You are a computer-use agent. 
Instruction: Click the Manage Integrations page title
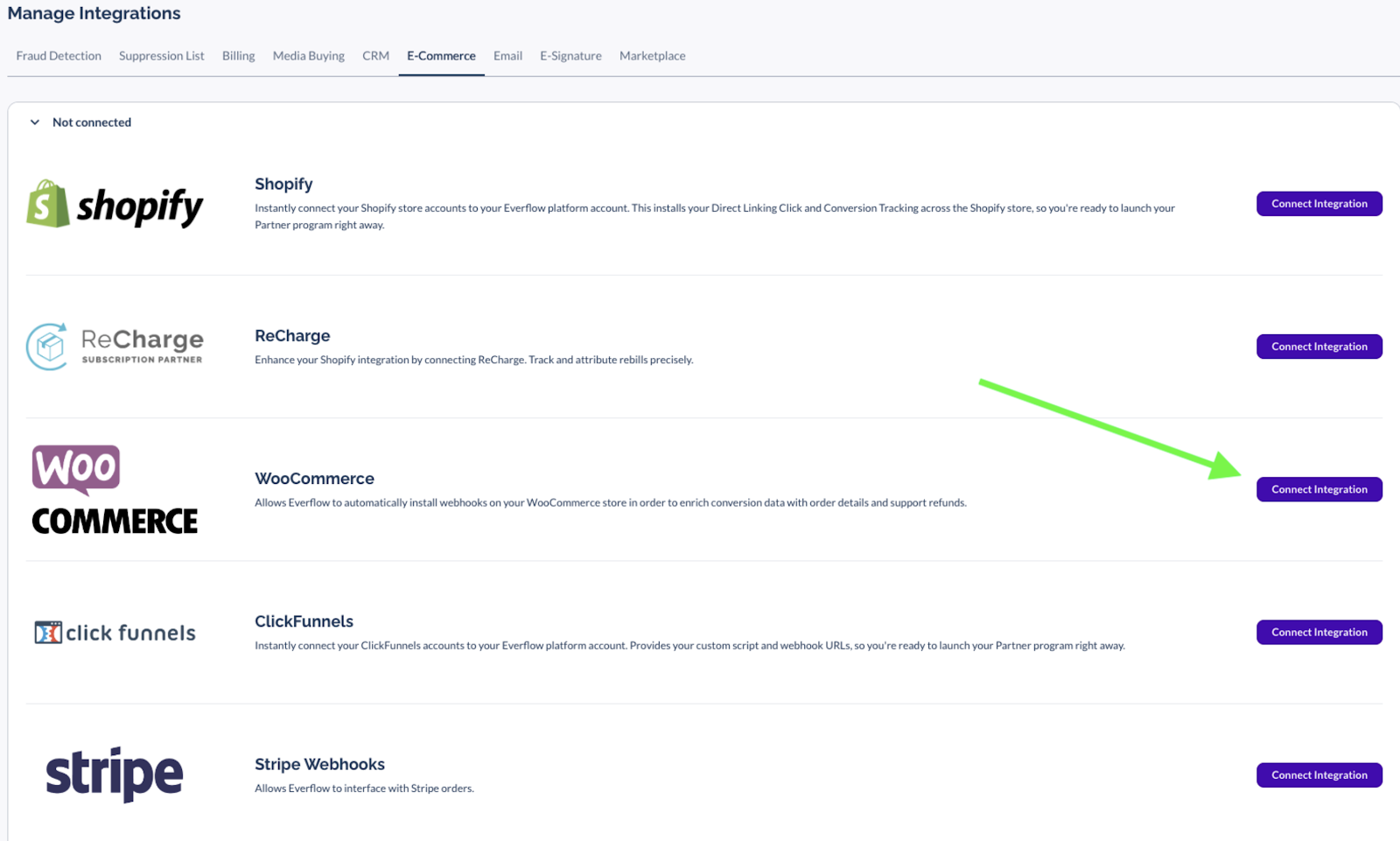pos(94,13)
